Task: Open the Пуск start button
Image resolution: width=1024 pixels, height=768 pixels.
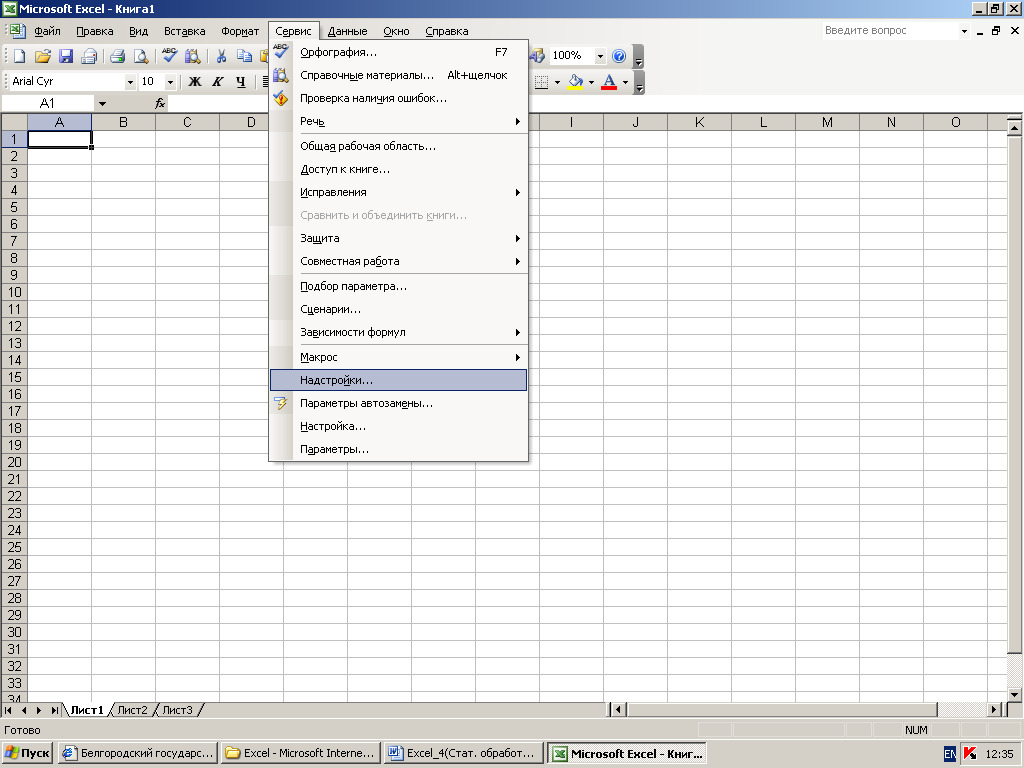Action: click(x=27, y=753)
